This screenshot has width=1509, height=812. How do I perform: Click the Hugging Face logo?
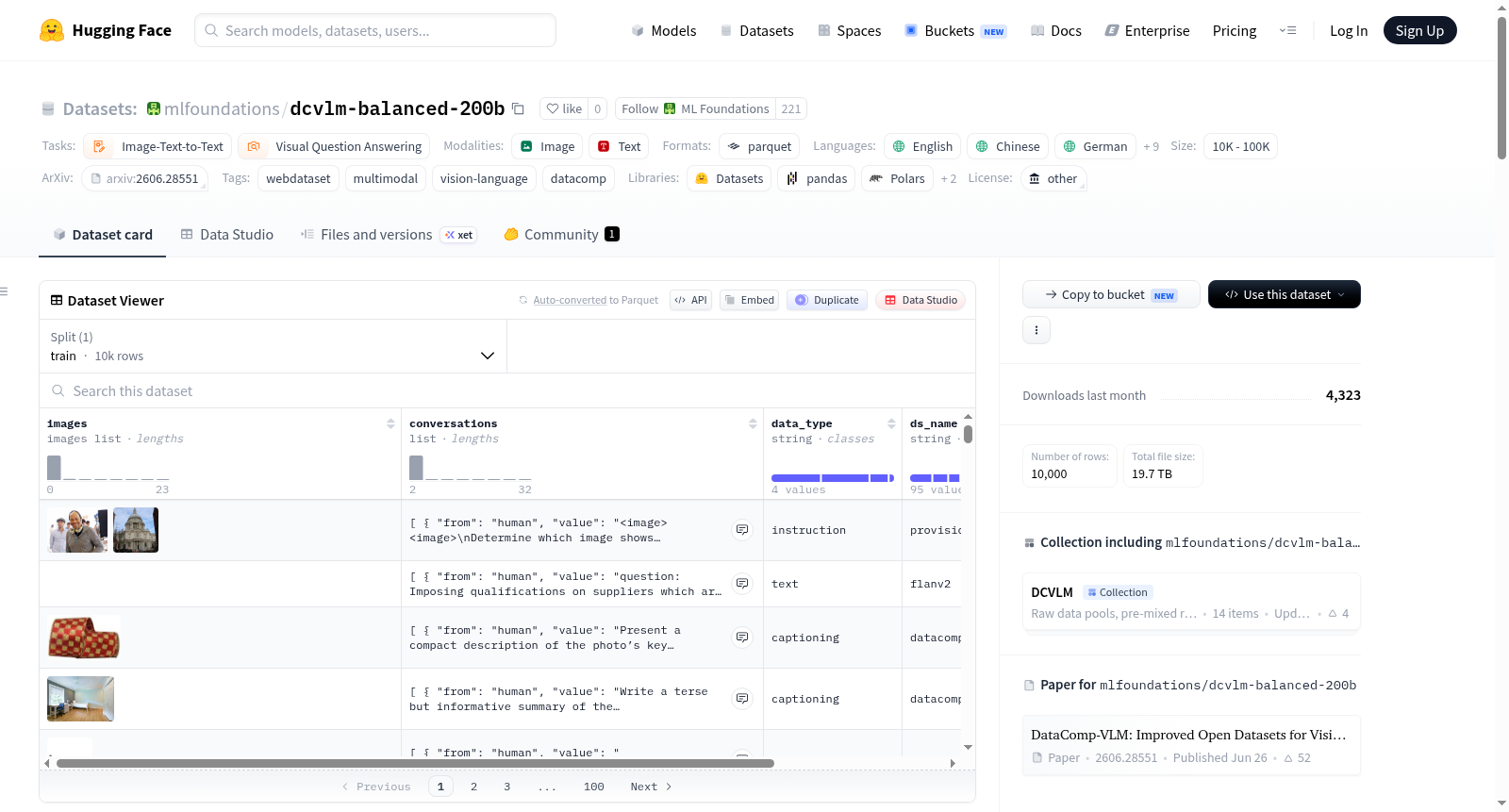pyautogui.click(x=106, y=30)
